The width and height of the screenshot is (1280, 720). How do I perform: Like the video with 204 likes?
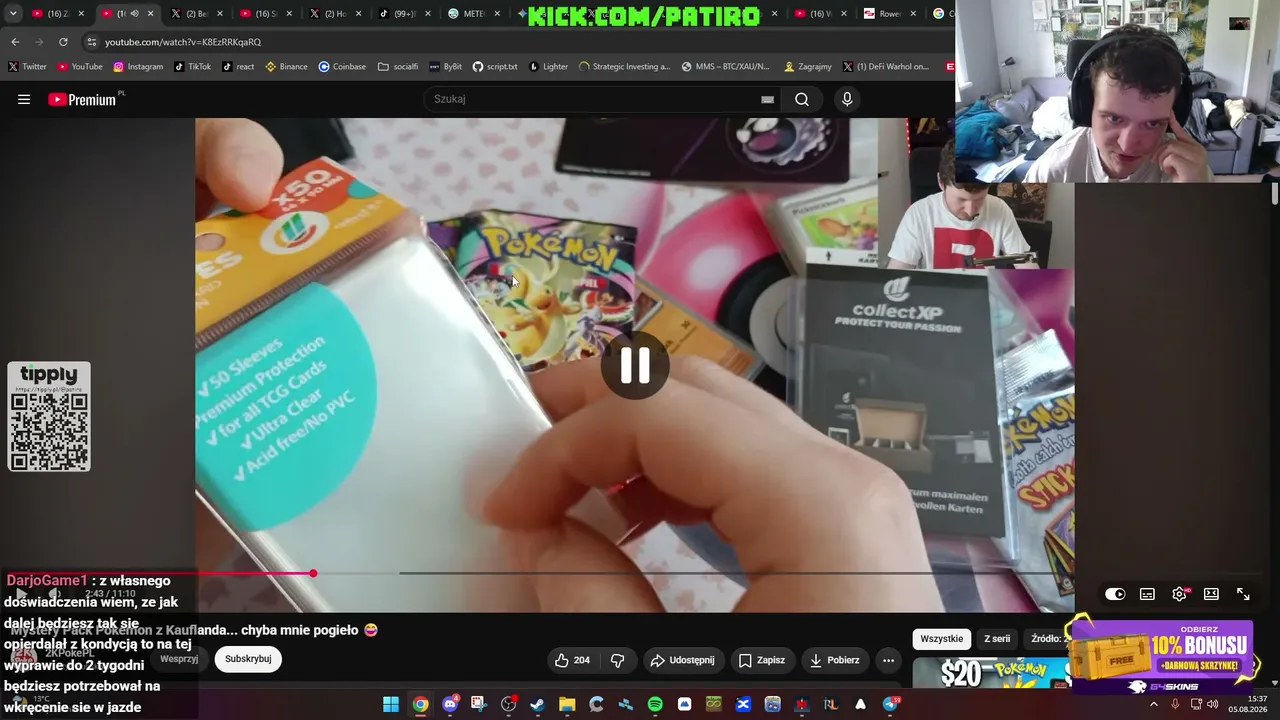572,660
